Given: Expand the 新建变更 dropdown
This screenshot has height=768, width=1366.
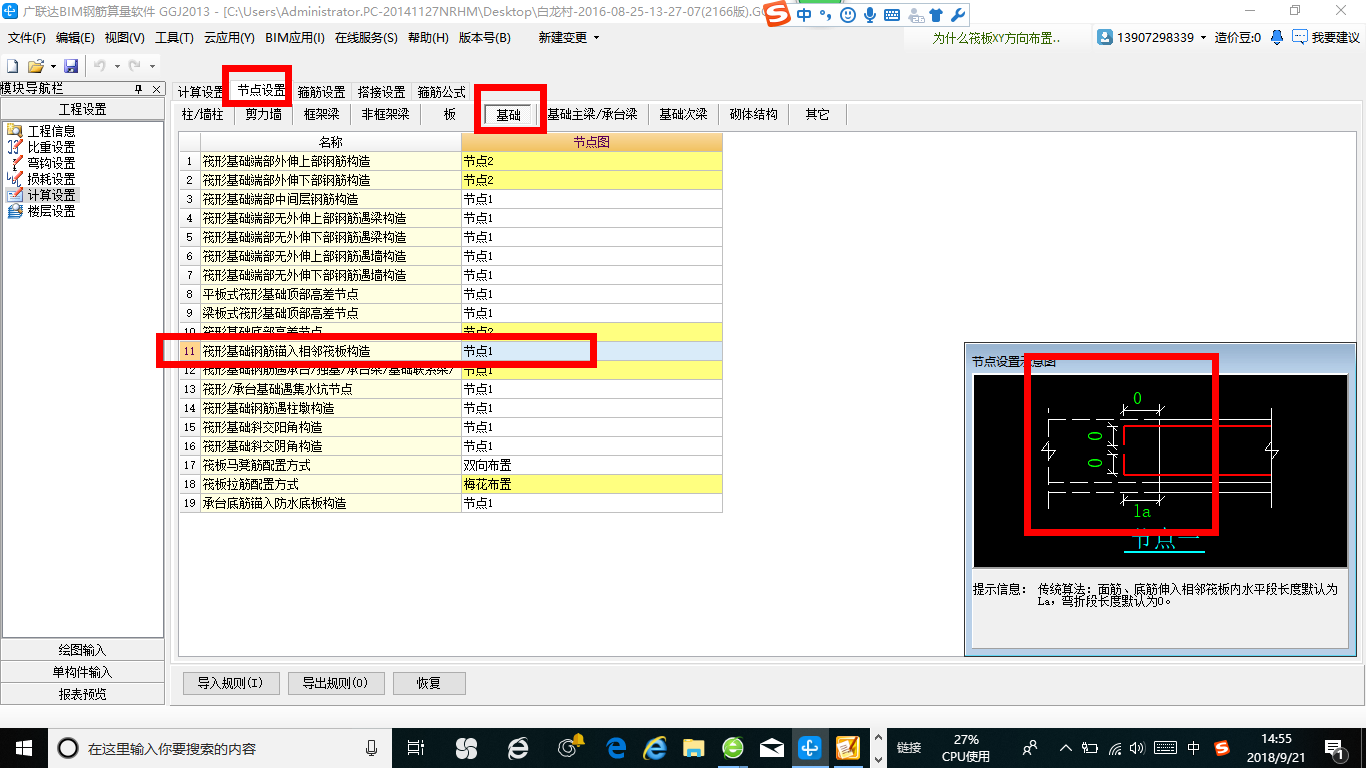Looking at the screenshot, I should (x=596, y=38).
